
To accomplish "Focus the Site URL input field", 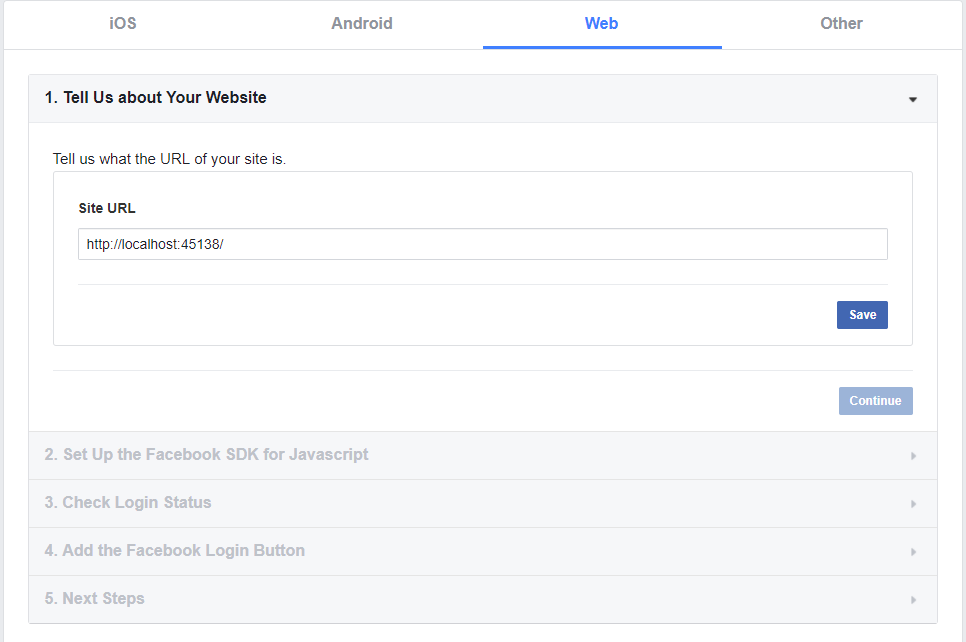I will coord(482,244).
